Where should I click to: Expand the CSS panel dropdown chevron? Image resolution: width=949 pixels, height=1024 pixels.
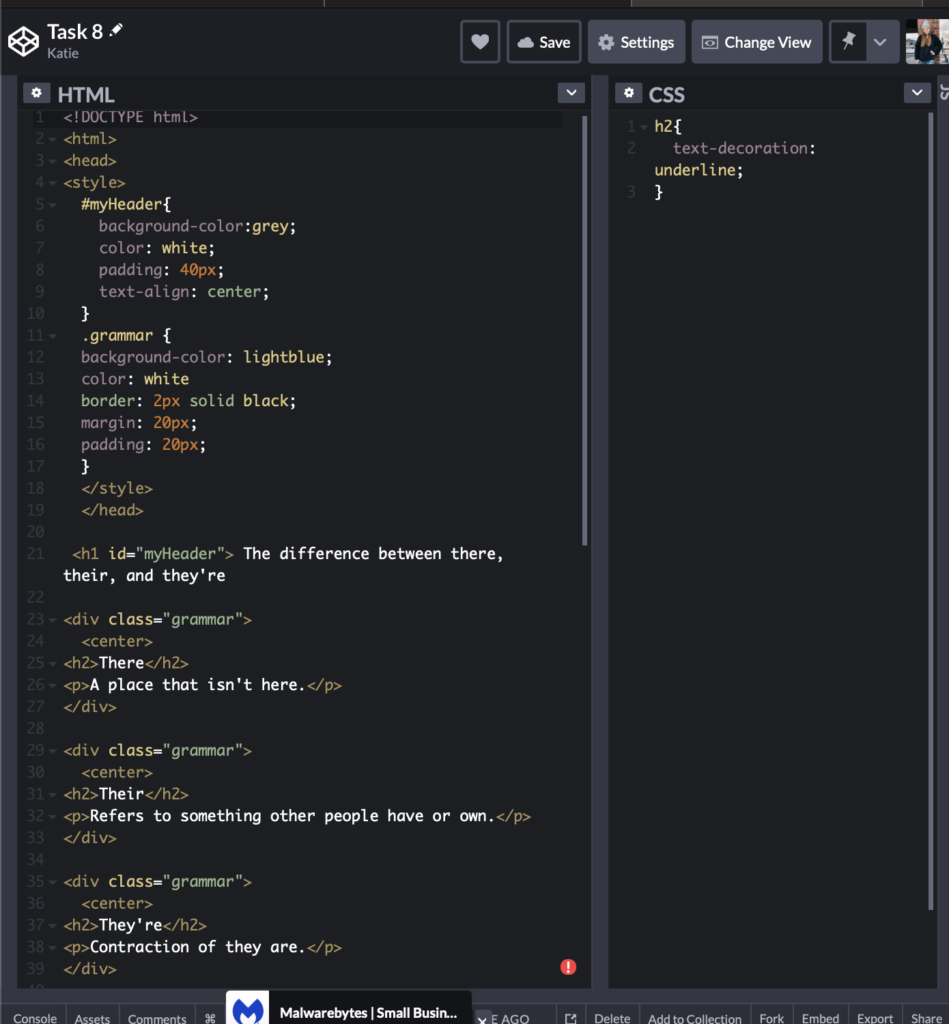point(917,93)
